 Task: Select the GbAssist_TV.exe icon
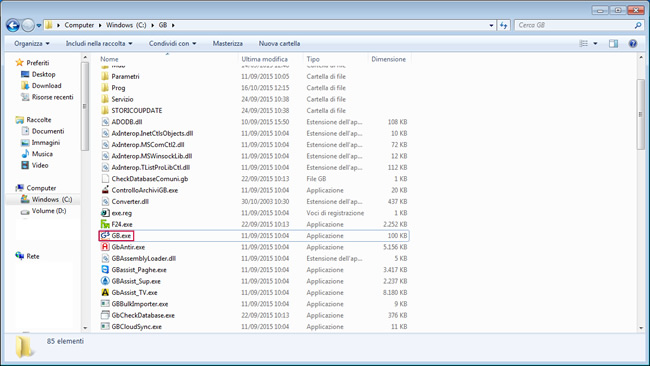tap(105, 293)
